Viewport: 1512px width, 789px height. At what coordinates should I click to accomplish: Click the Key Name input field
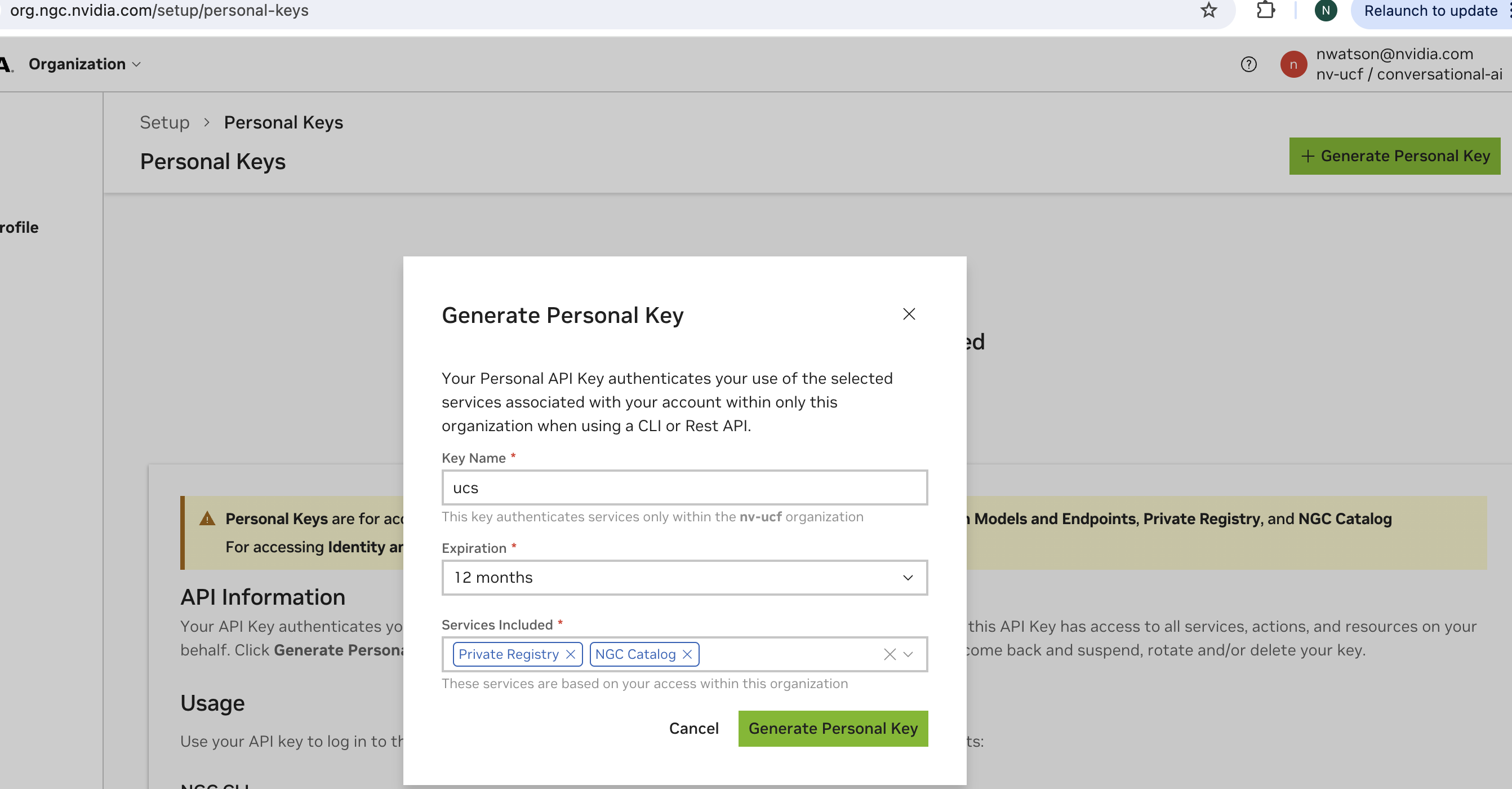684,487
